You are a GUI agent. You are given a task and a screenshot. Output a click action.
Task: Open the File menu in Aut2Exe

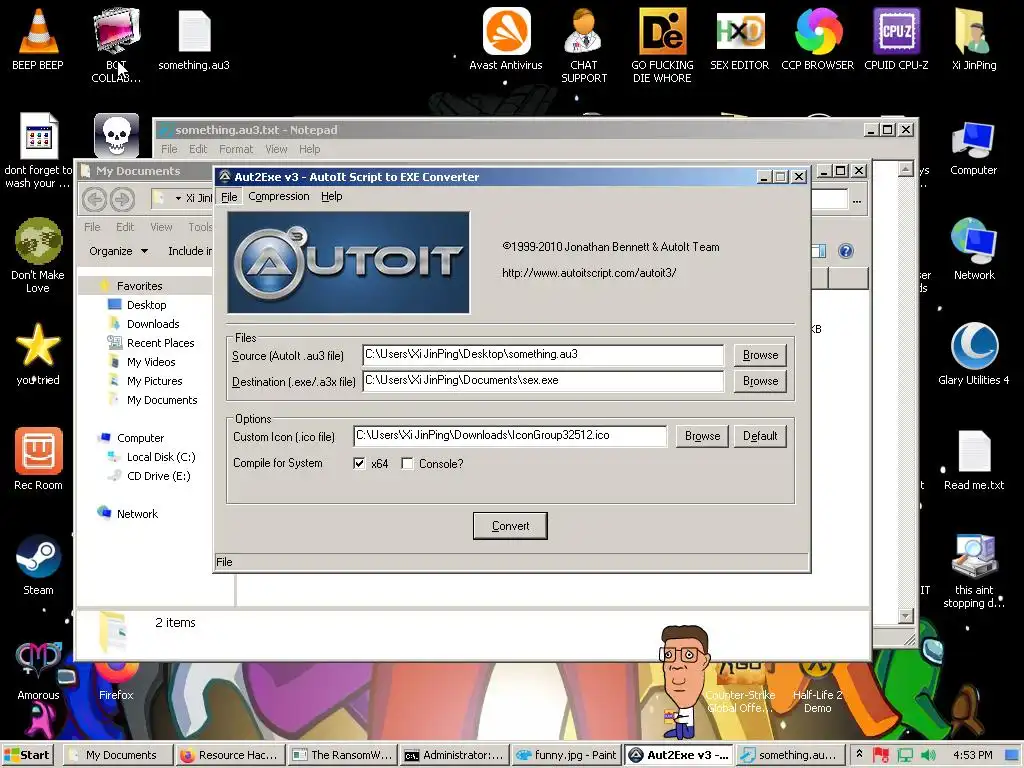click(229, 197)
